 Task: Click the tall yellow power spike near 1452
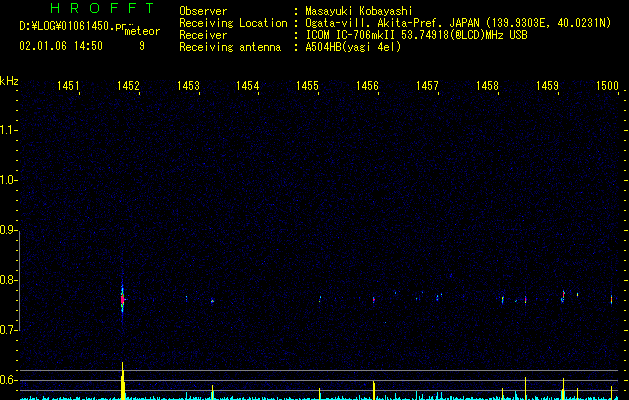(123, 381)
